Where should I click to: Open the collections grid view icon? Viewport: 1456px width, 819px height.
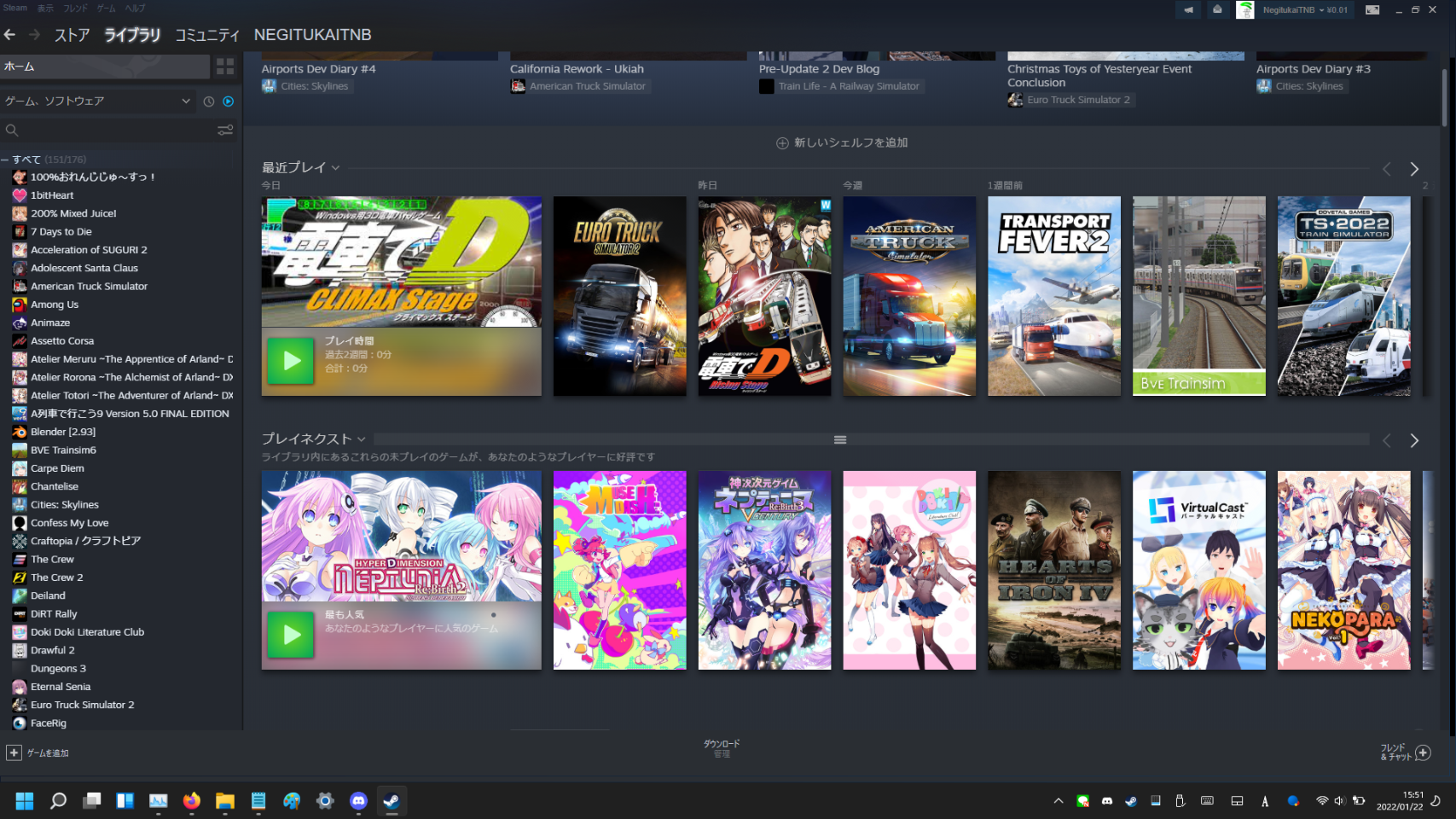225,67
